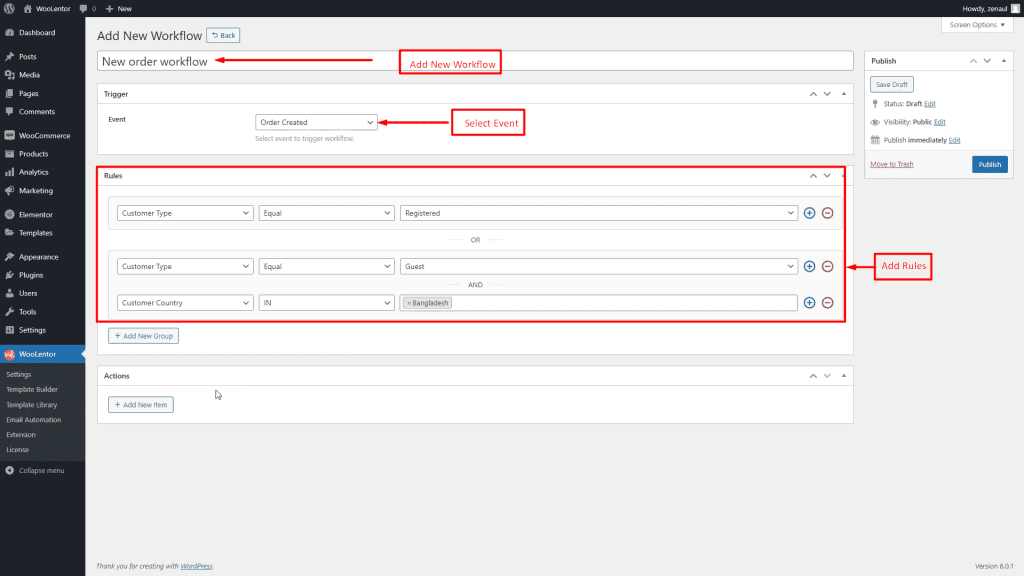The image size is (1024, 576).
Task: Click the minus icon on Registered rule row
Action: coord(827,213)
